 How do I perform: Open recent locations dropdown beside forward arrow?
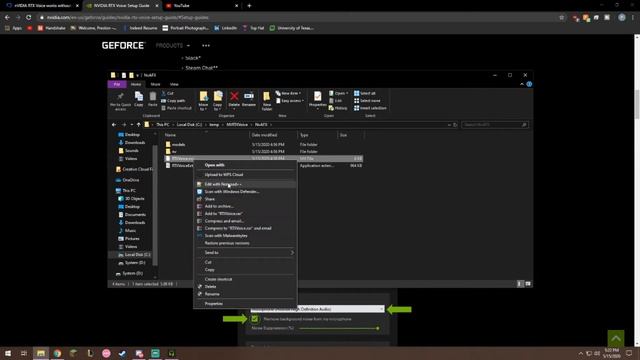click(x=131, y=124)
